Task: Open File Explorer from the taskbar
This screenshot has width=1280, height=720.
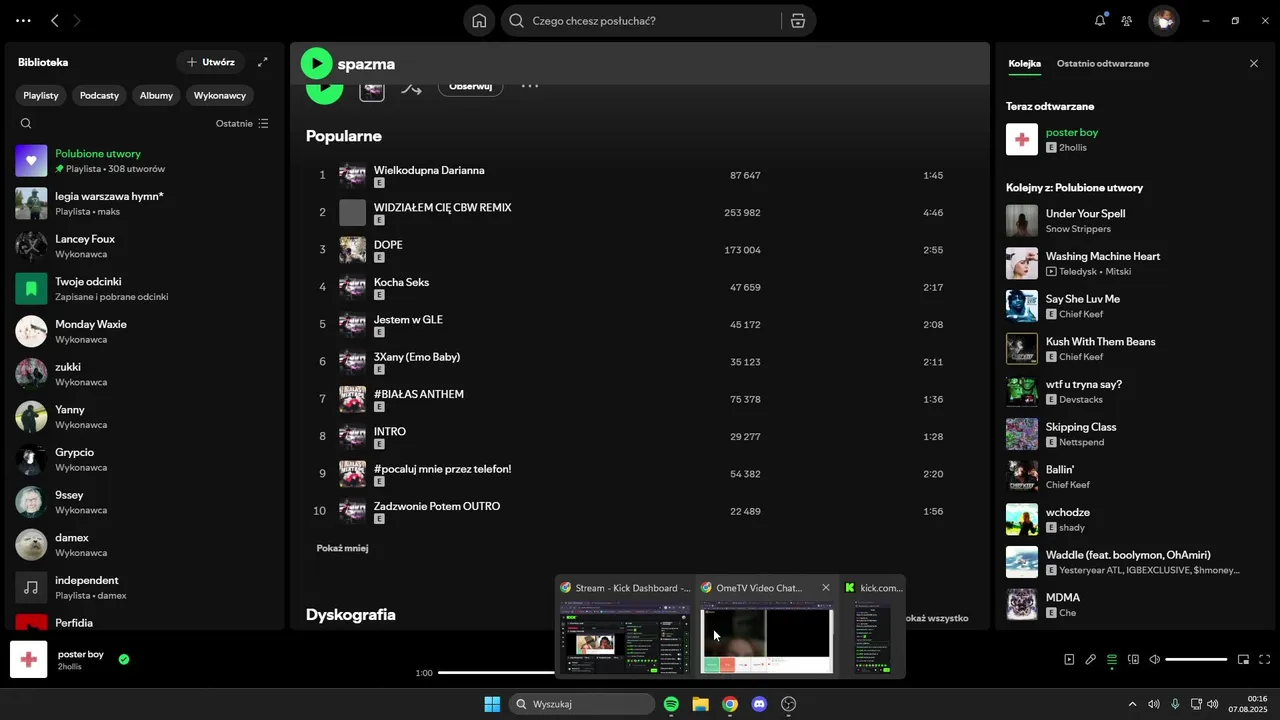Action: pyautogui.click(x=700, y=704)
